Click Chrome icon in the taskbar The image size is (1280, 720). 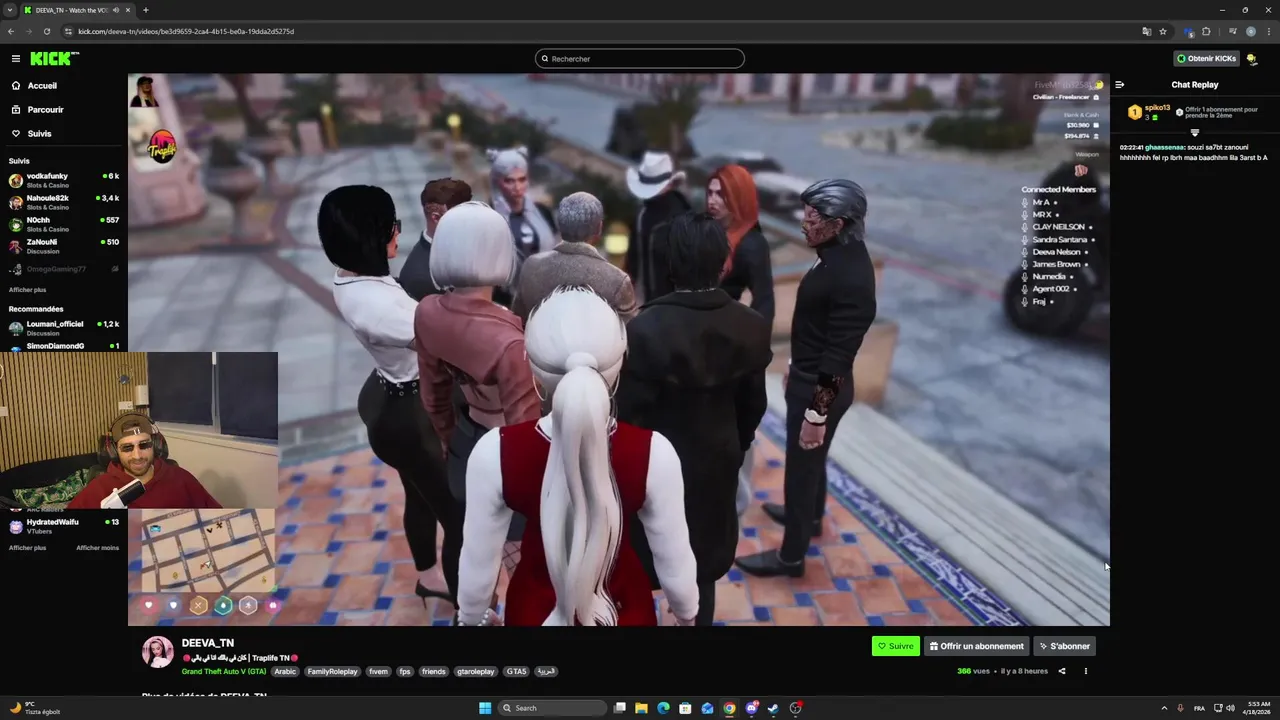[729, 708]
